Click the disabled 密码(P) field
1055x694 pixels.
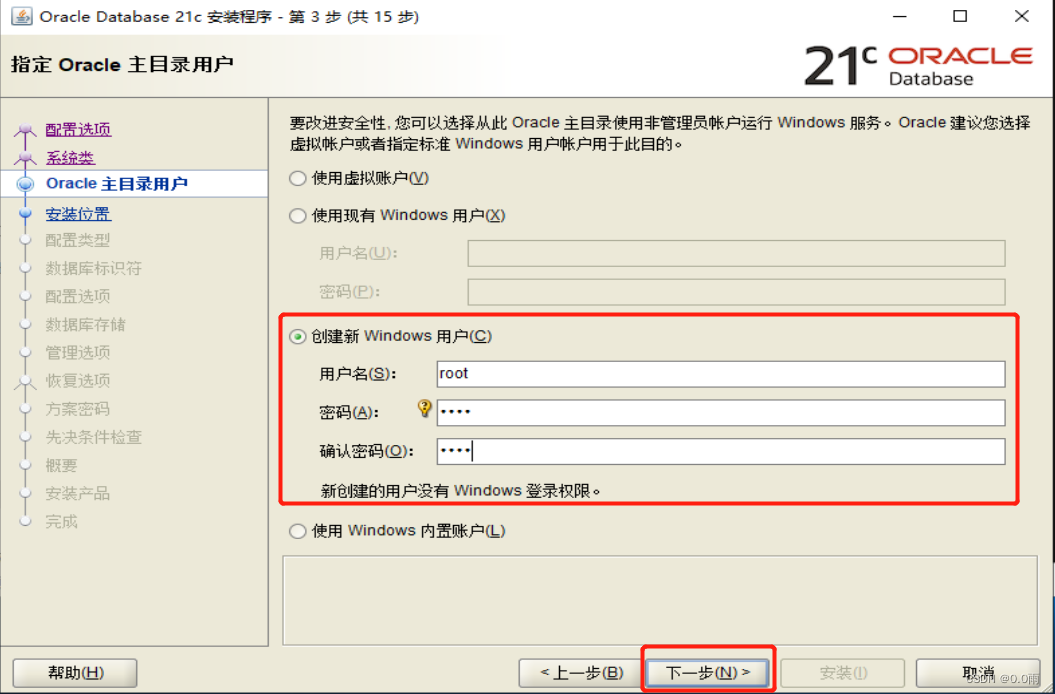736,292
